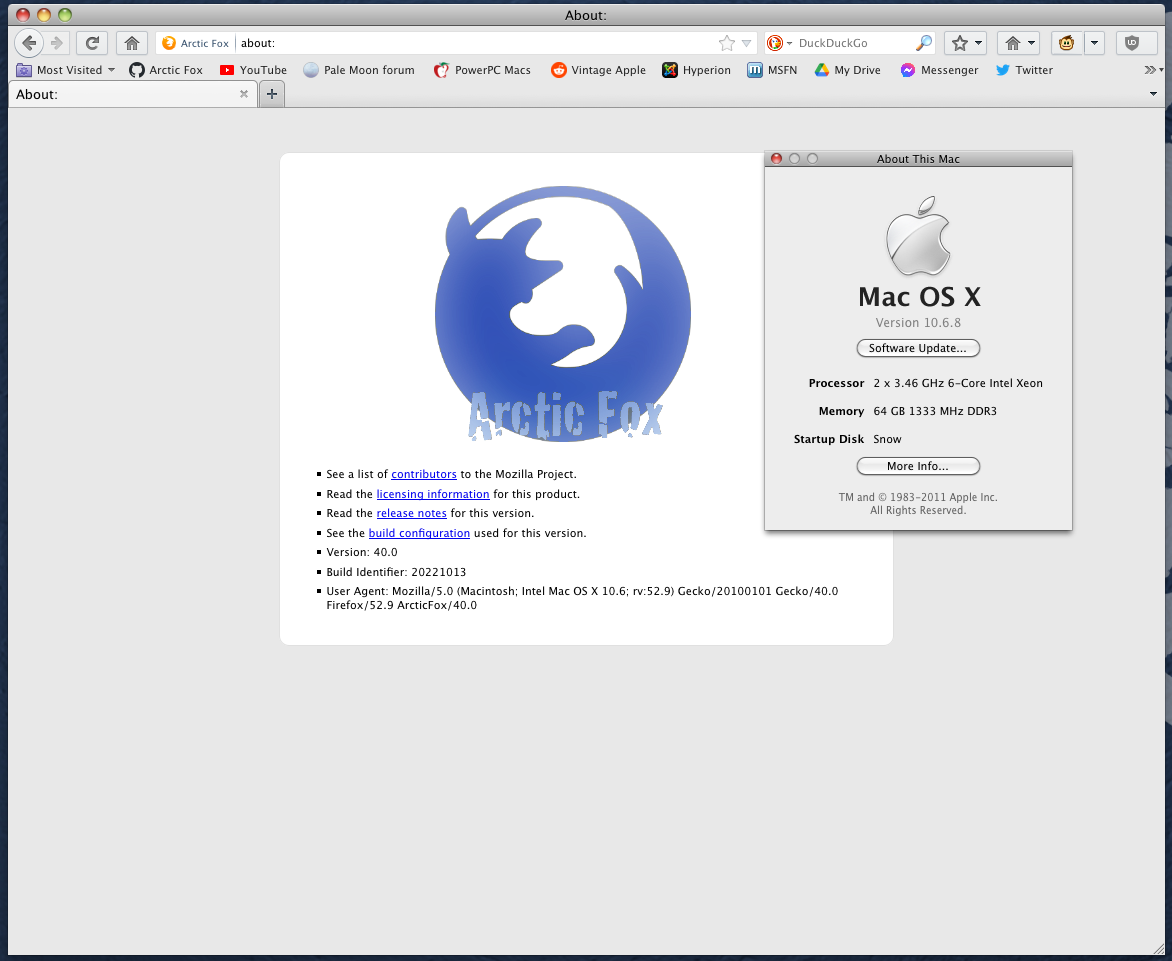Show more bookmarks with the overflow chevron
1172x961 pixels.
[1153, 70]
